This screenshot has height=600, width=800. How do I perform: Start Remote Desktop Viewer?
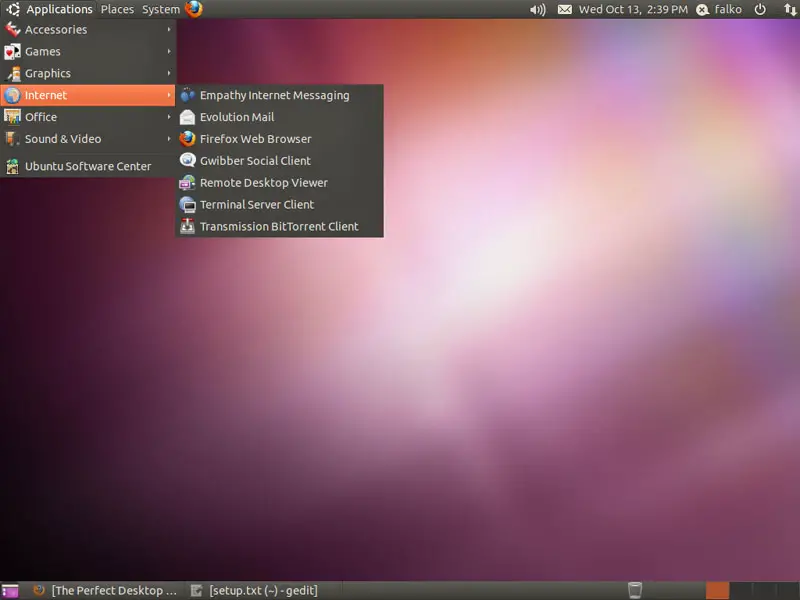coord(280,183)
